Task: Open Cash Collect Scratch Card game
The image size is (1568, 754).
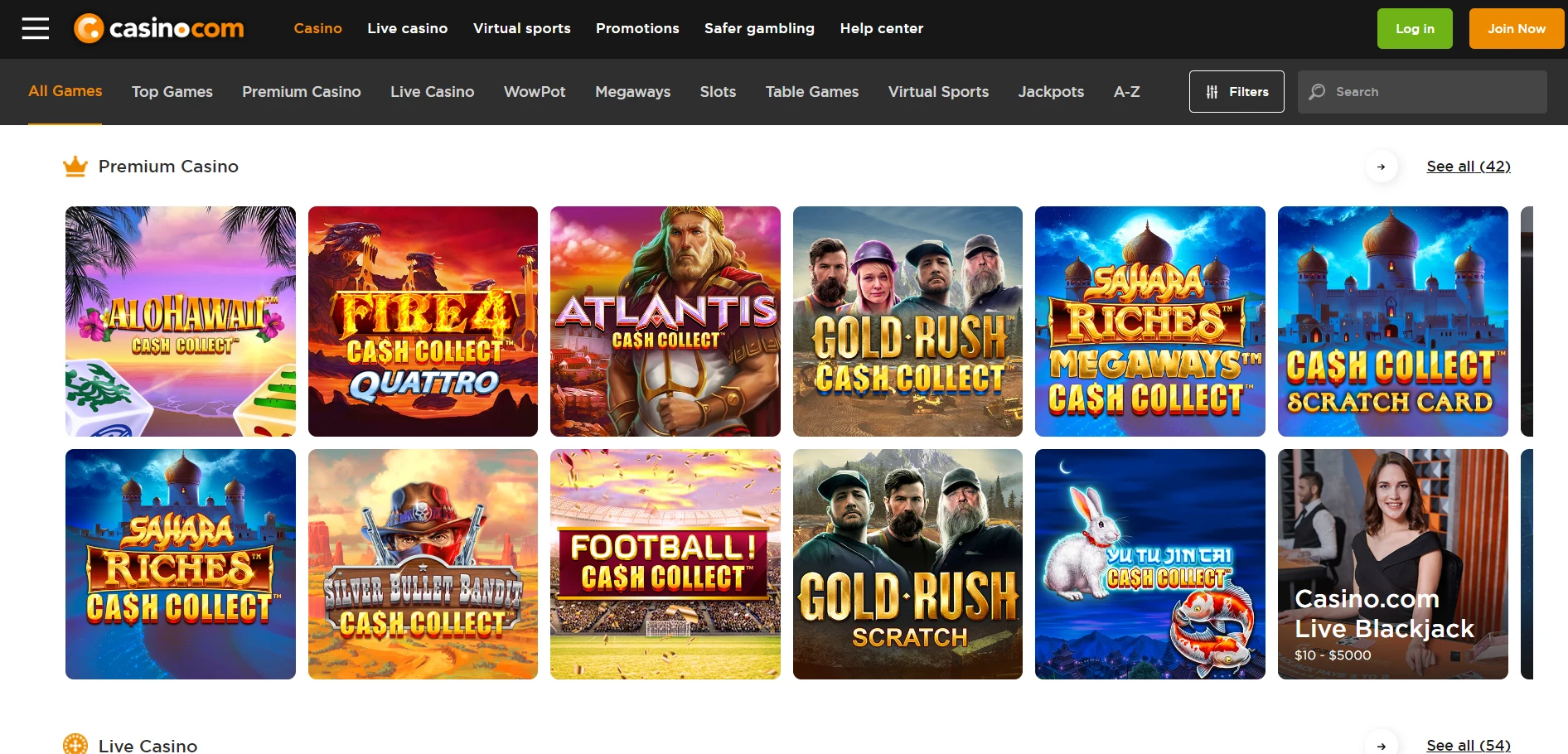Action: click(1393, 321)
